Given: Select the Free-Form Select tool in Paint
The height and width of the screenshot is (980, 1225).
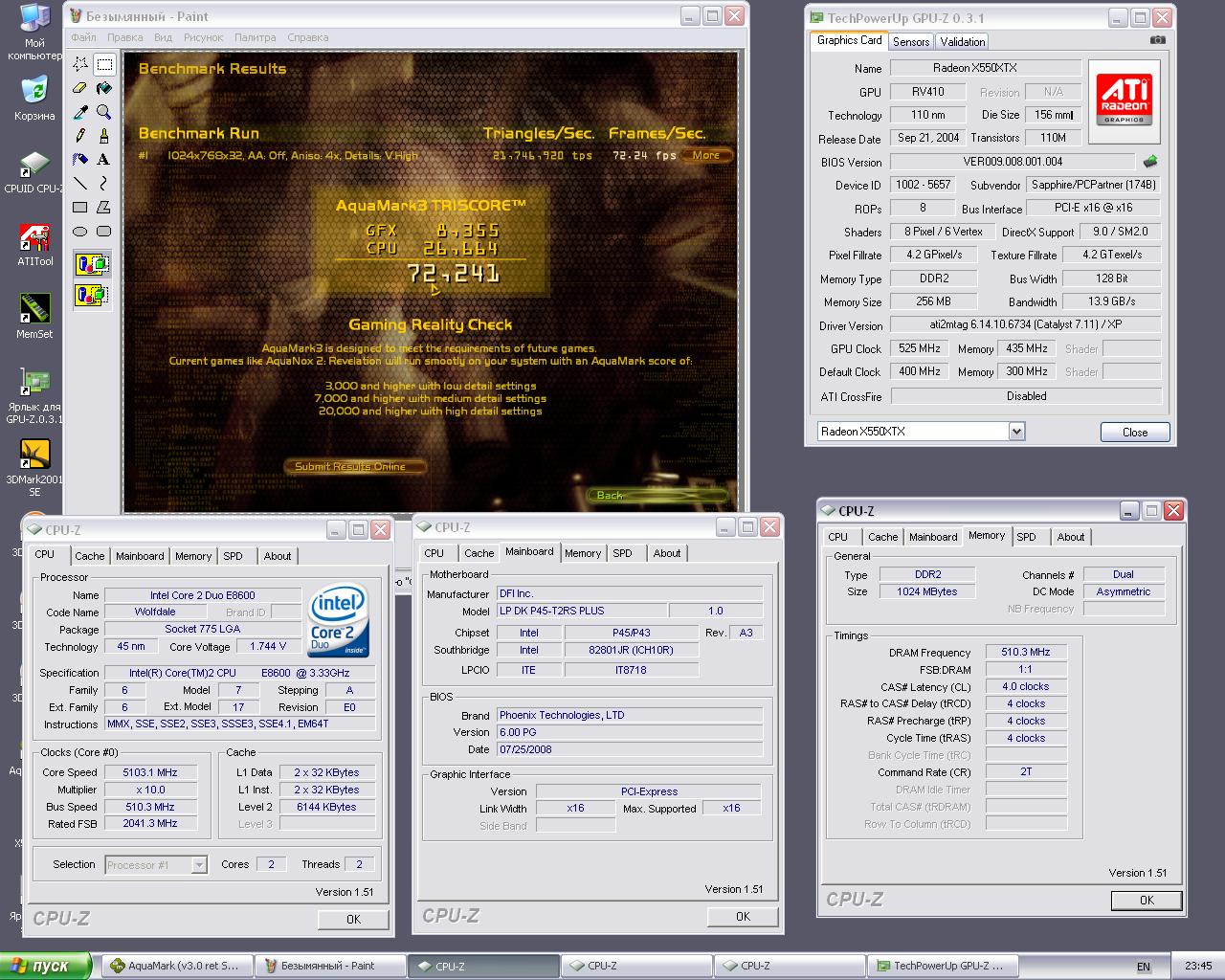Looking at the screenshot, I should [x=80, y=64].
